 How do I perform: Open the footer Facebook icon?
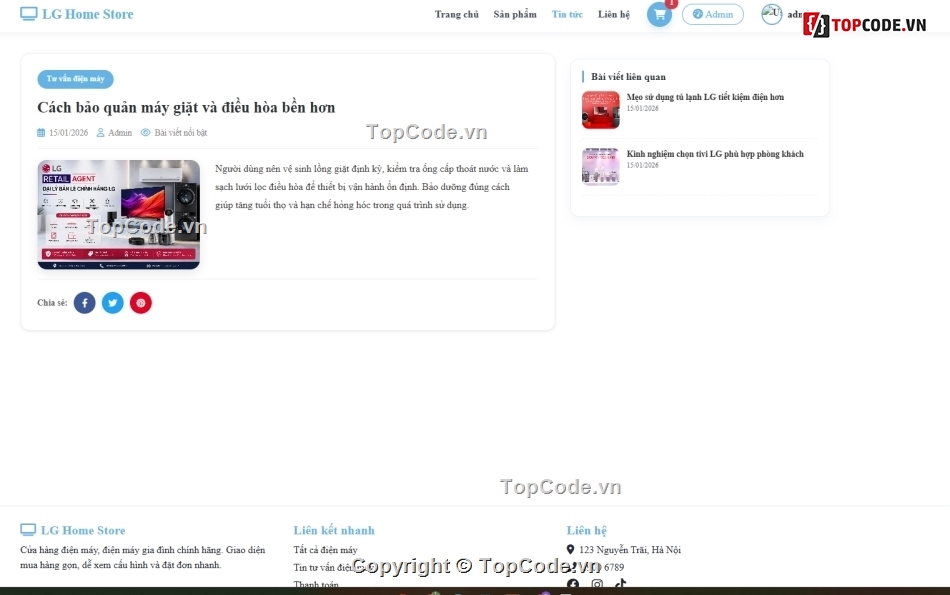pyautogui.click(x=573, y=584)
